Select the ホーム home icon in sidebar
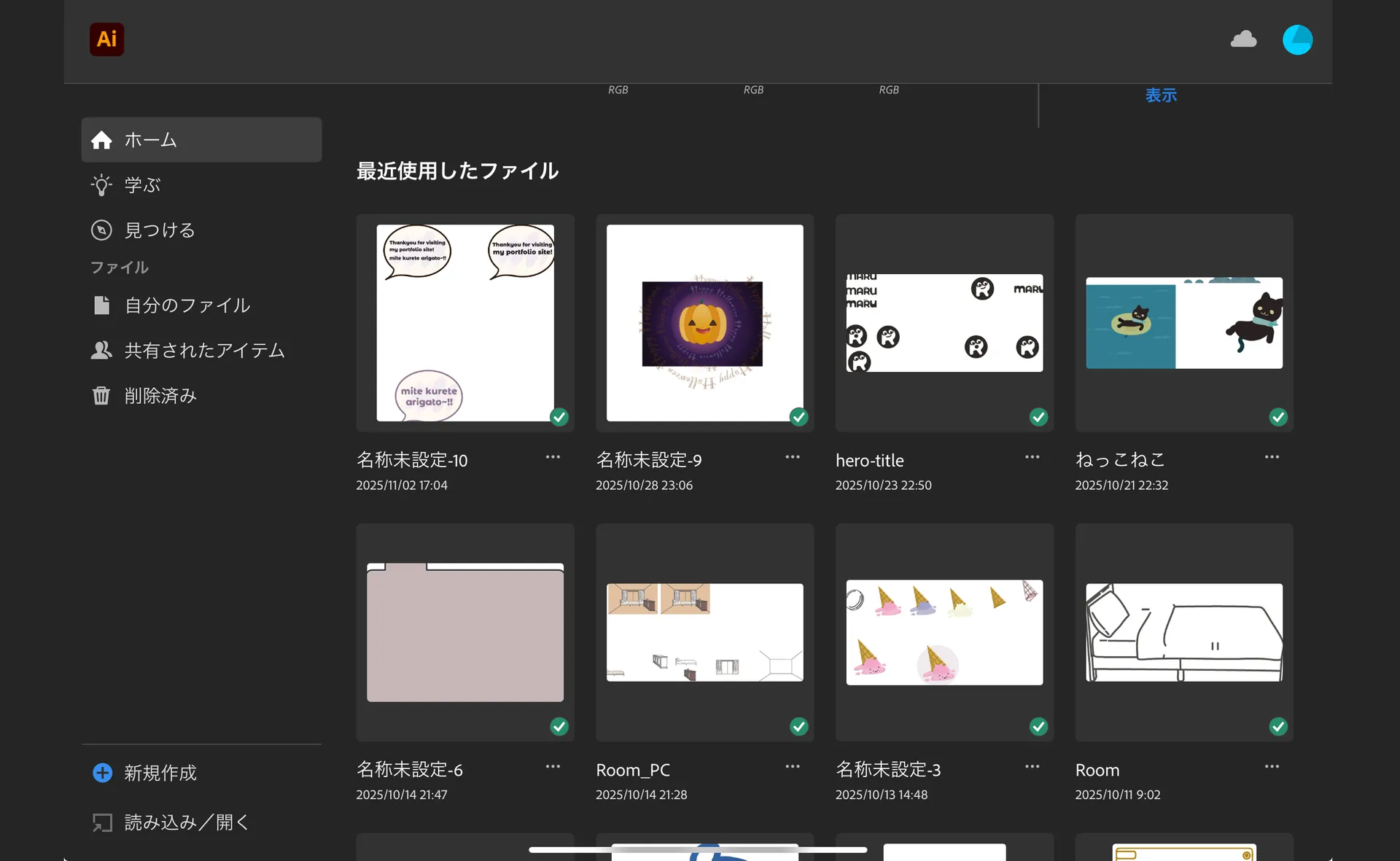 (x=101, y=139)
